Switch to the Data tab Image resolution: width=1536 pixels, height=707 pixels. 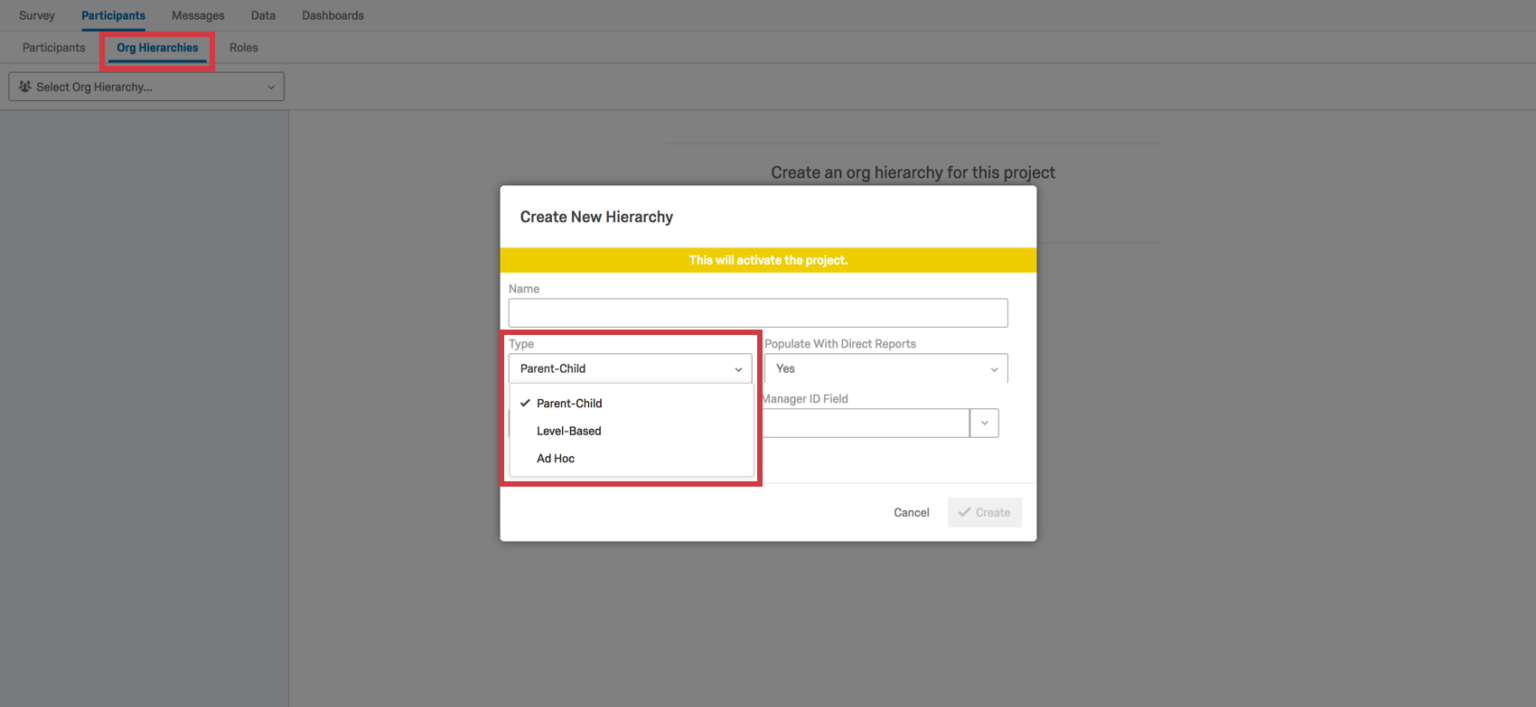(x=263, y=15)
